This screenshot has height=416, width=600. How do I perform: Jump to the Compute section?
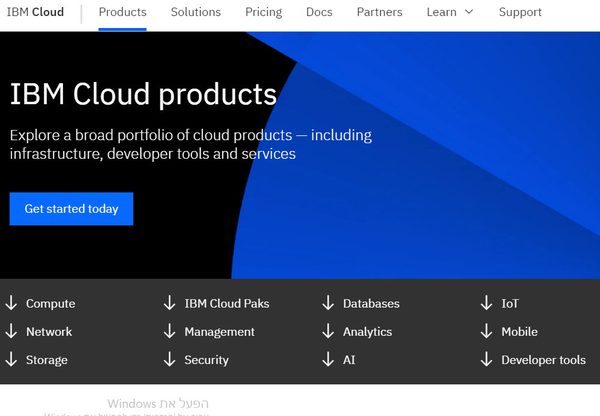[x=51, y=303]
